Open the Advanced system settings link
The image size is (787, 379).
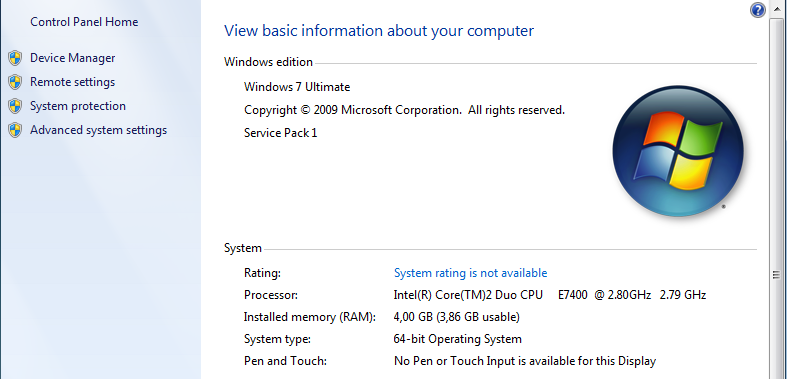click(x=98, y=131)
